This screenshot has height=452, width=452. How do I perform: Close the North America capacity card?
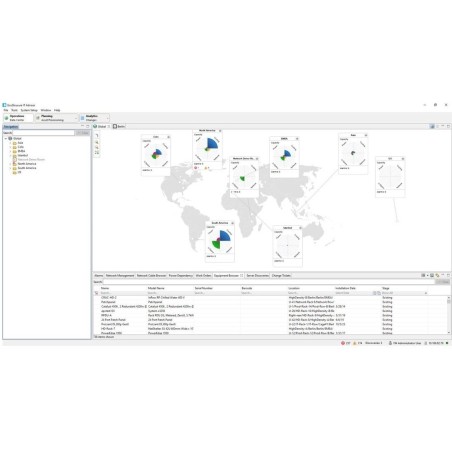(x=220, y=131)
